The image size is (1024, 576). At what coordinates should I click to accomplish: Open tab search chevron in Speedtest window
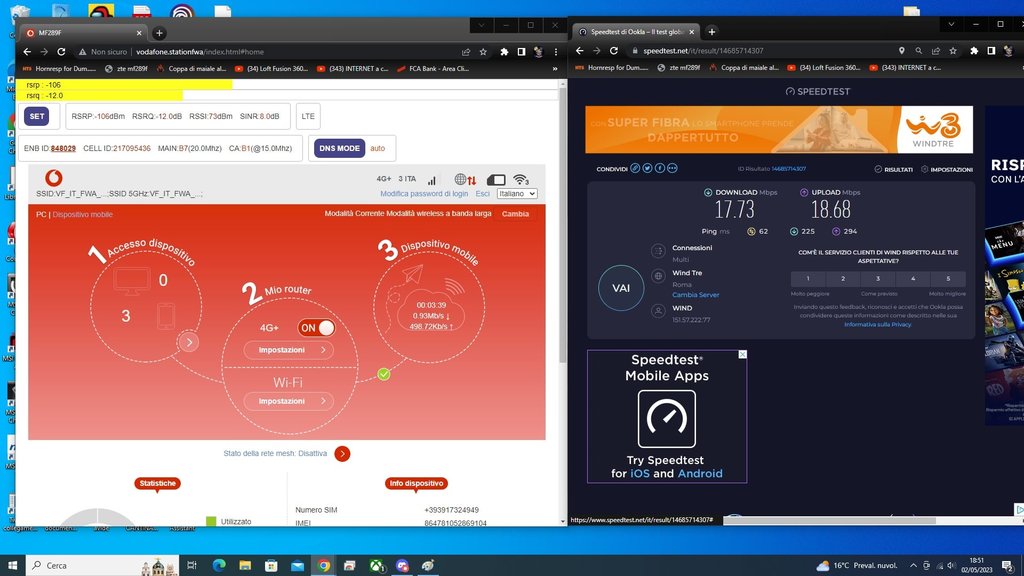pyautogui.click(x=952, y=24)
